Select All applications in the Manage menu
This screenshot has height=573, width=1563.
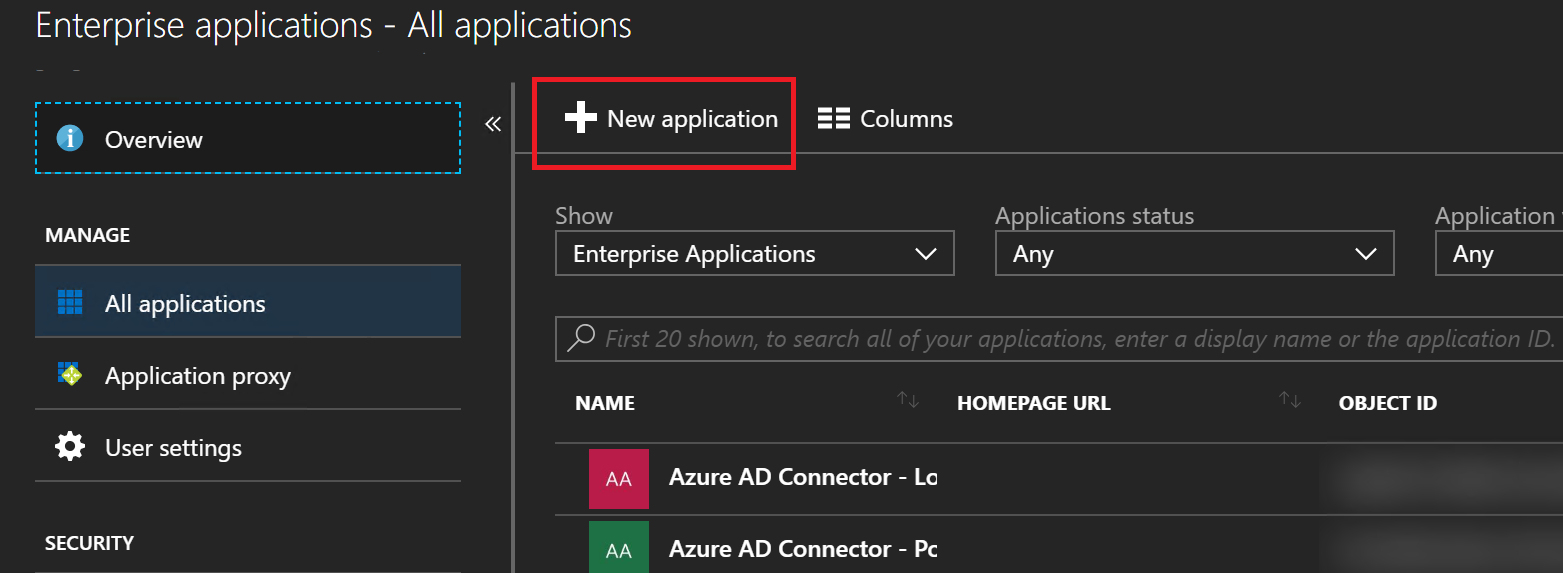[248, 302]
